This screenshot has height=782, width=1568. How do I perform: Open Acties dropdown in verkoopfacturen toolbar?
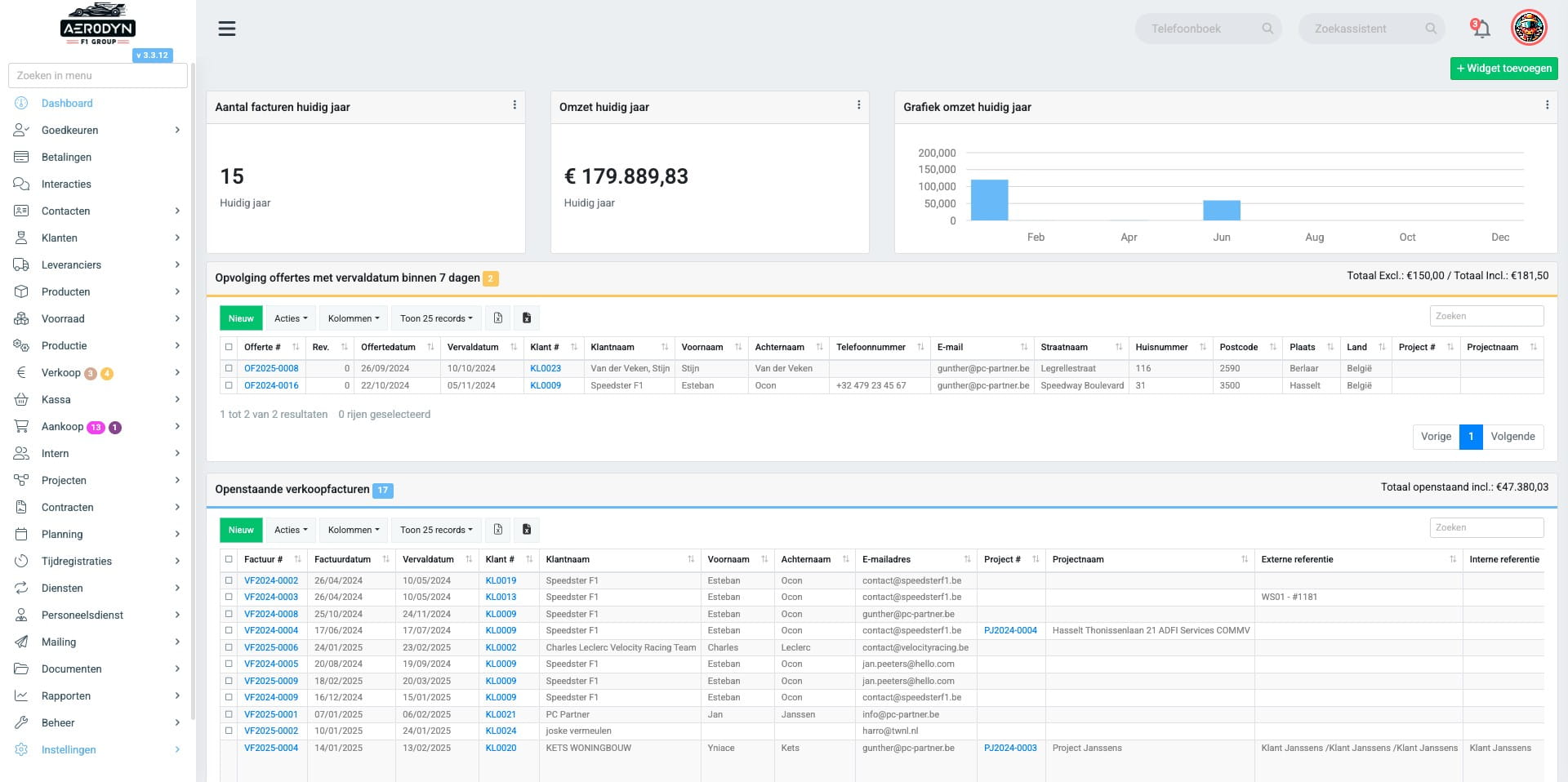(291, 530)
